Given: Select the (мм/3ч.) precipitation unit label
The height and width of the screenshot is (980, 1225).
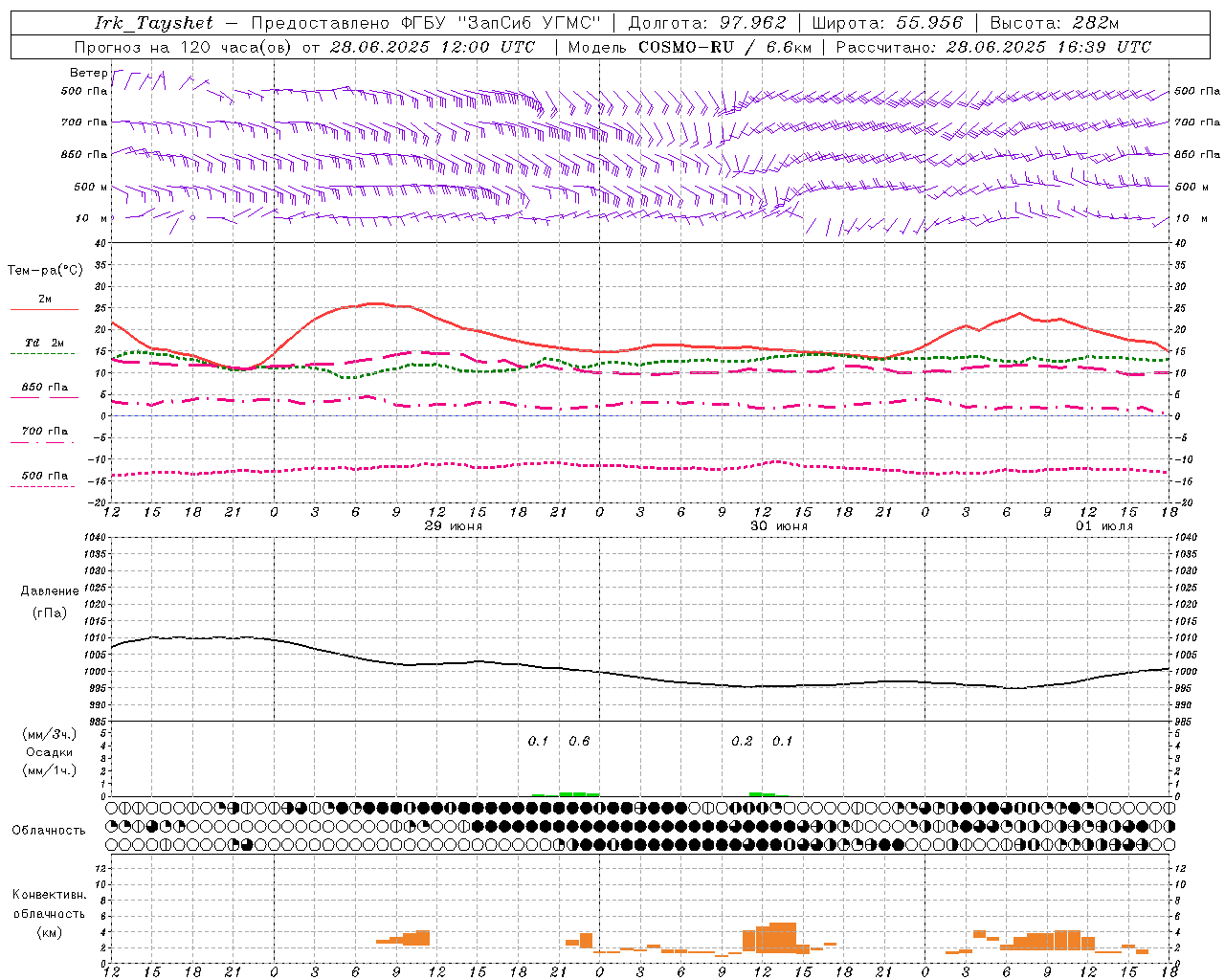Looking at the screenshot, I should click(50, 734).
